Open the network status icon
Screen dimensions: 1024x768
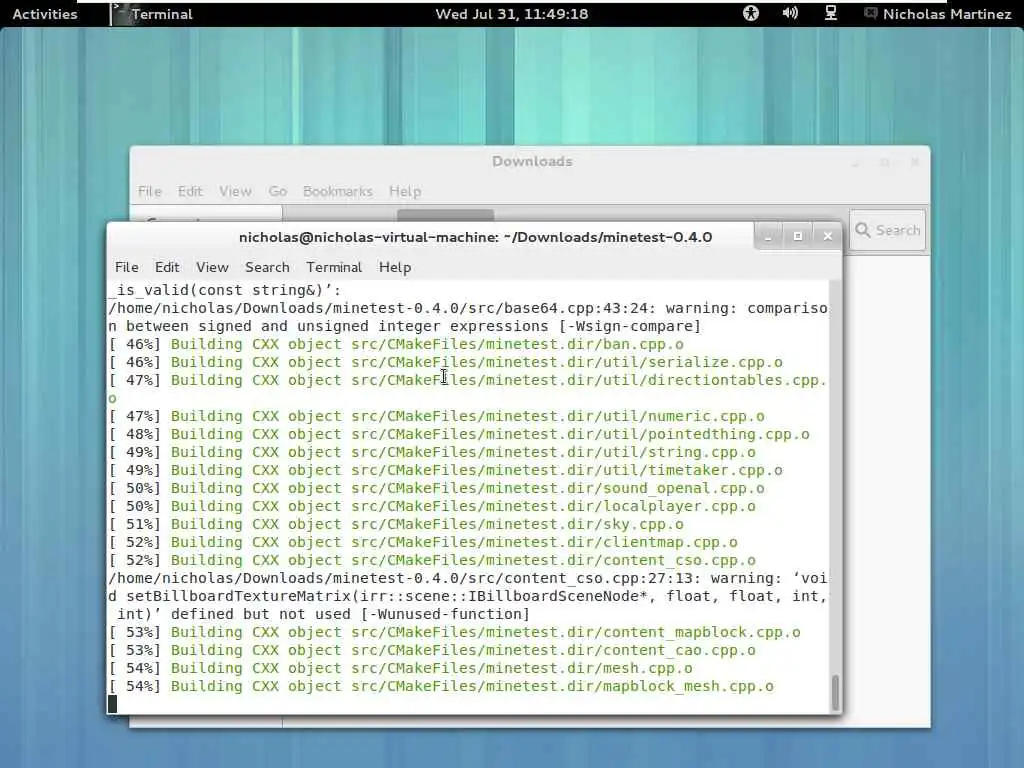point(830,13)
